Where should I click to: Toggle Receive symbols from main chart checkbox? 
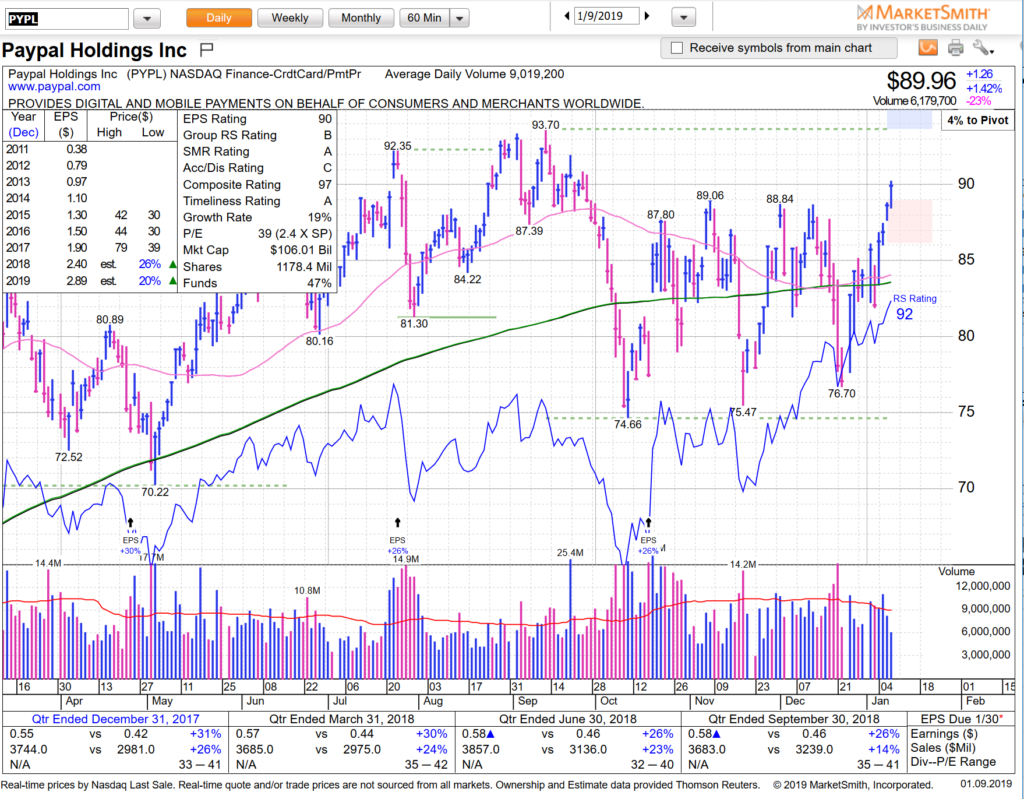click(677, 48)
